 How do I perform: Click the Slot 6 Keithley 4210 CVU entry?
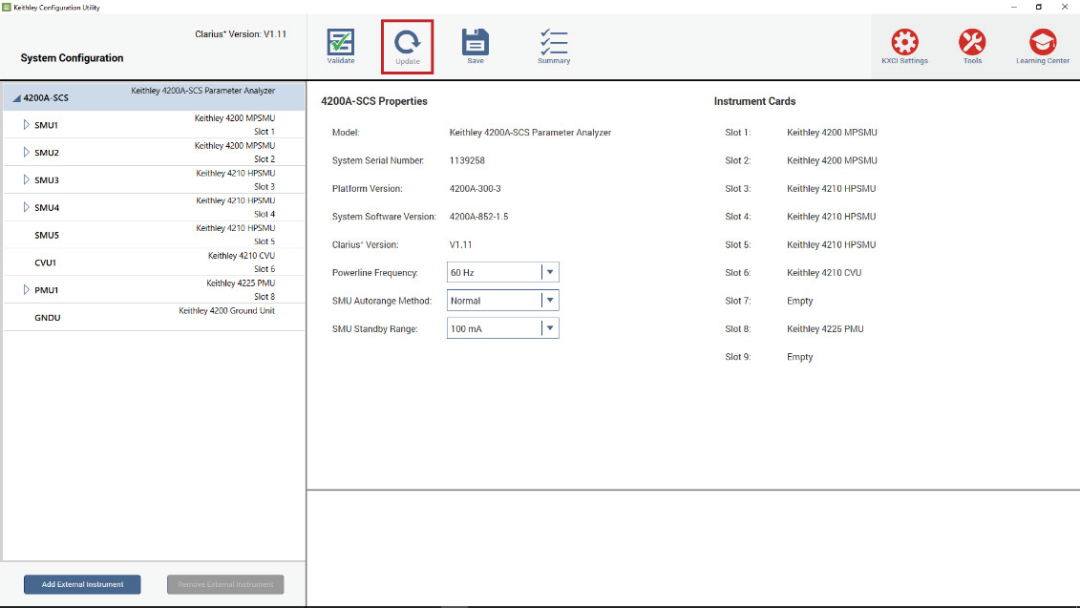824,273
